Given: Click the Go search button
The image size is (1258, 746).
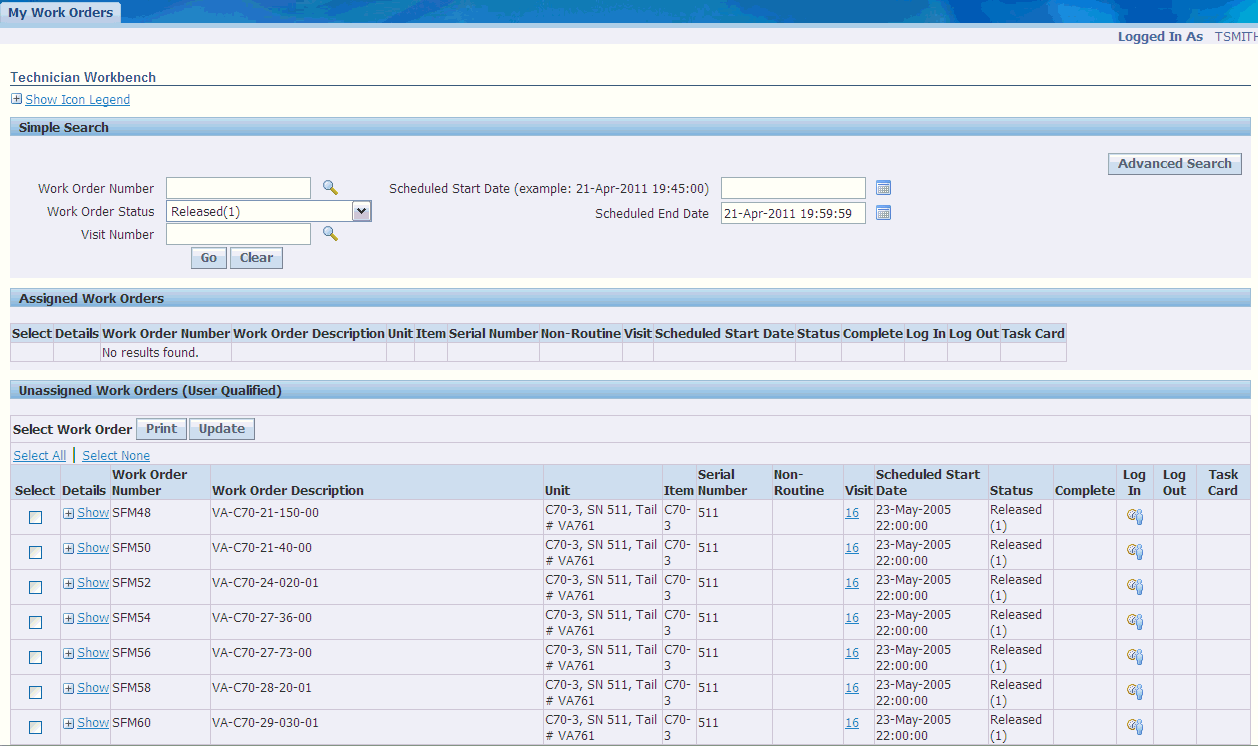Looking at the screenshot, I should [209, 258].
